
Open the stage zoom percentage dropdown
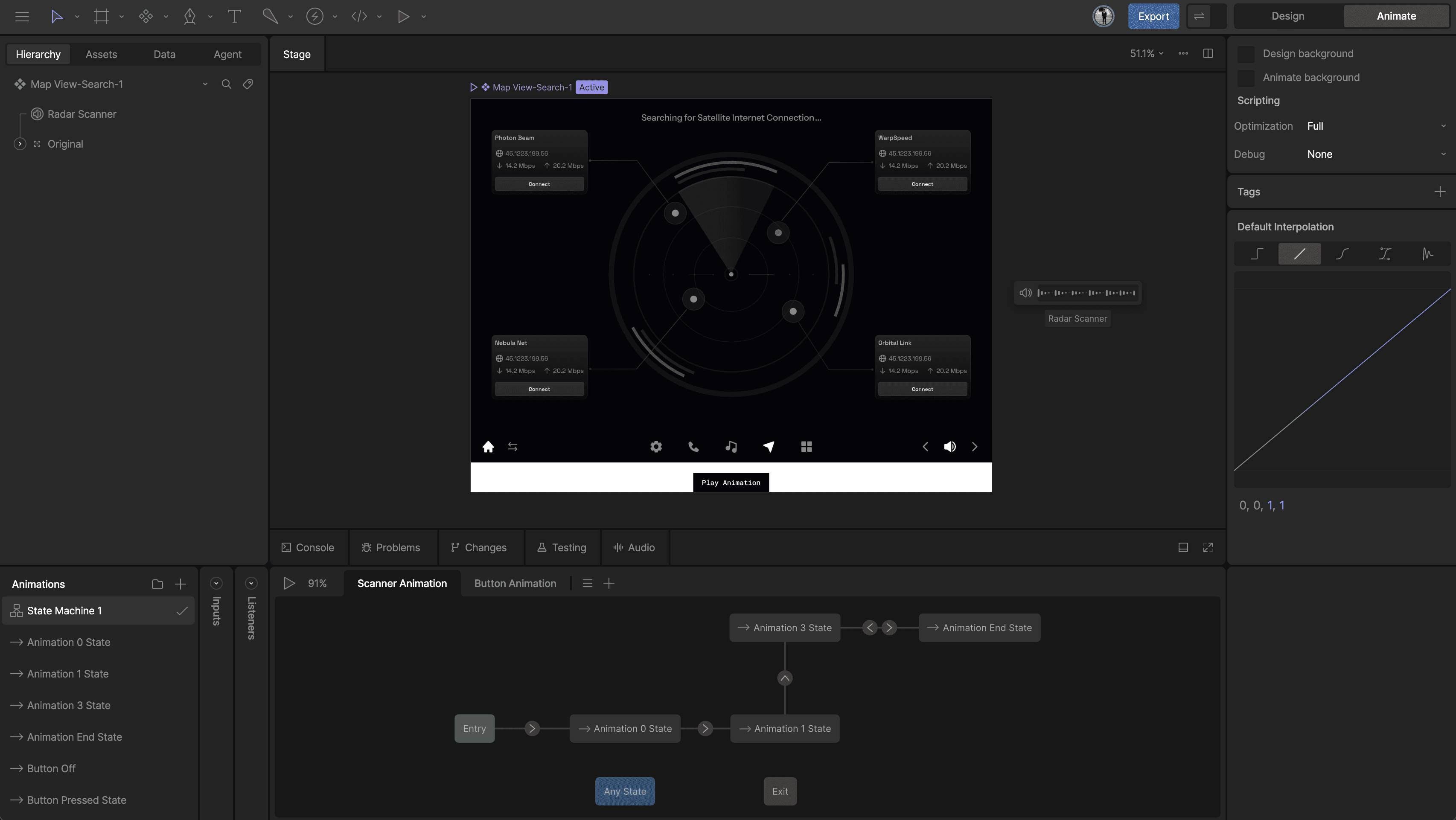(1146, 54)
